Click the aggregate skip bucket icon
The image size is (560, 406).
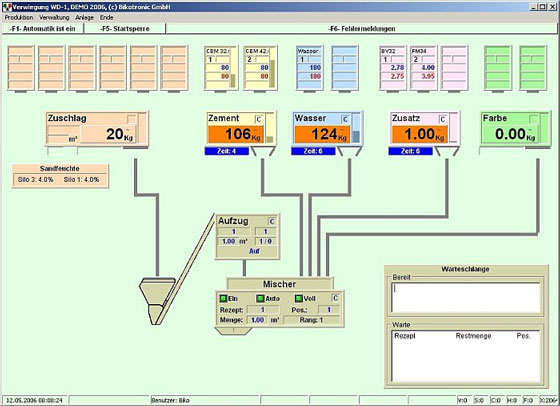tap(157, 301)
